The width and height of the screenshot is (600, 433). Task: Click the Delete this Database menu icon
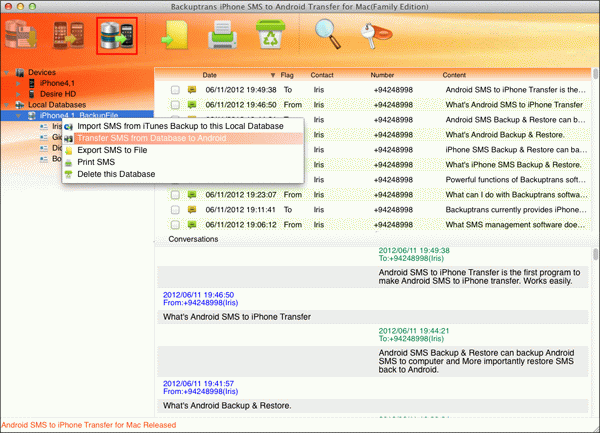click(x=68, y=174)
